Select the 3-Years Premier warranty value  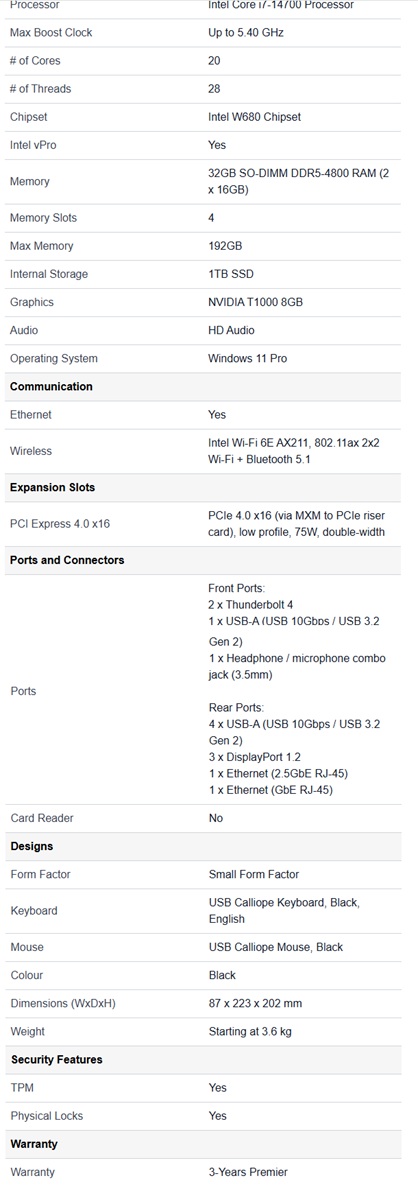pos(248,1171)
